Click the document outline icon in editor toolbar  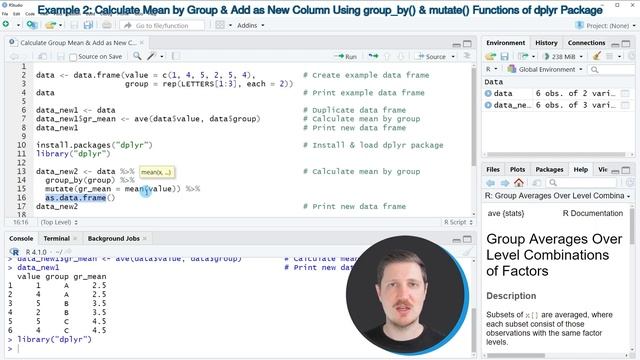pyautogui.click(x=467, y=56)
